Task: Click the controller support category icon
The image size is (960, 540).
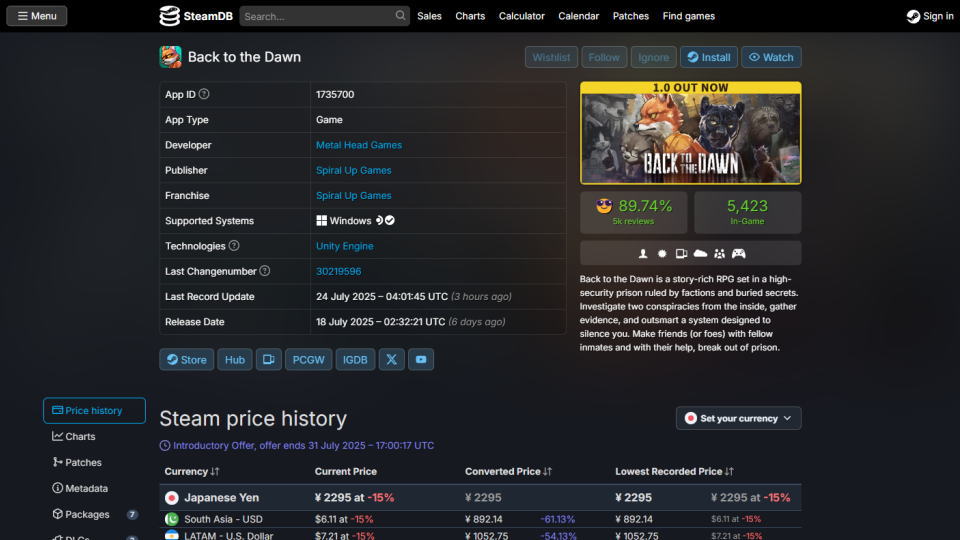Action: [739, 253]
